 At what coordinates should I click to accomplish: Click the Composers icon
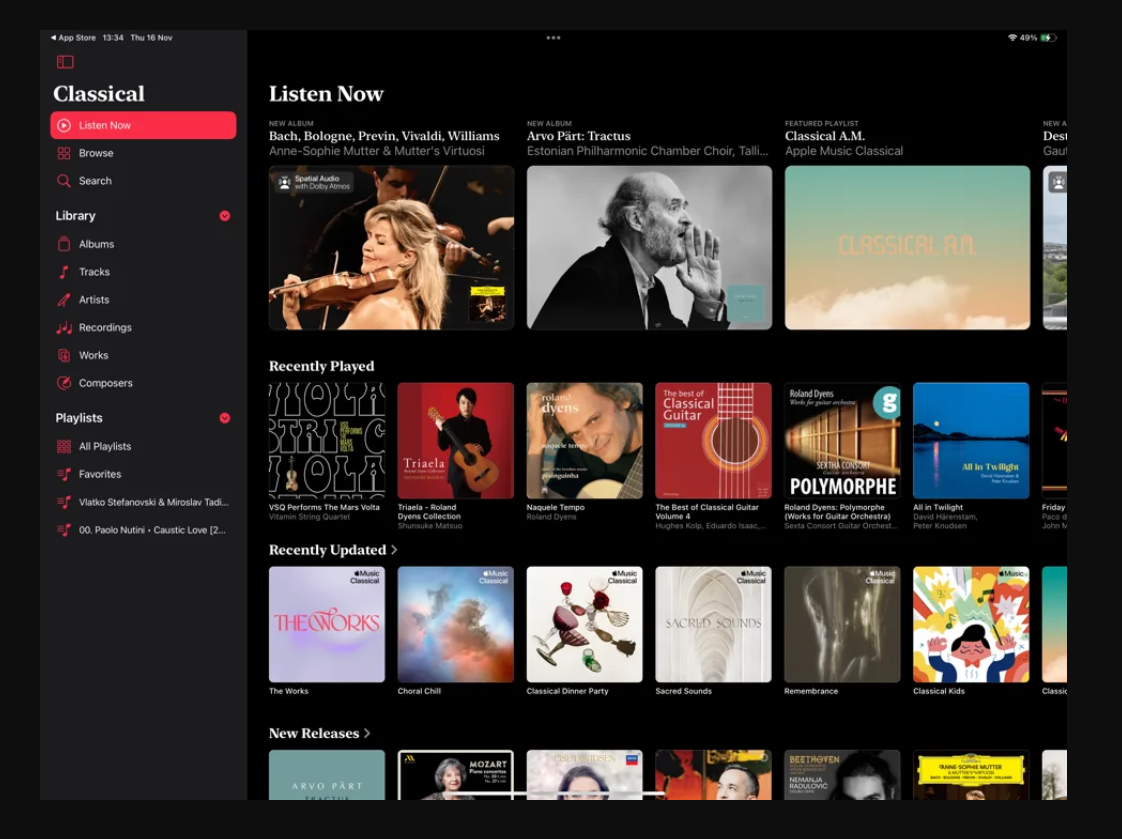64,383
